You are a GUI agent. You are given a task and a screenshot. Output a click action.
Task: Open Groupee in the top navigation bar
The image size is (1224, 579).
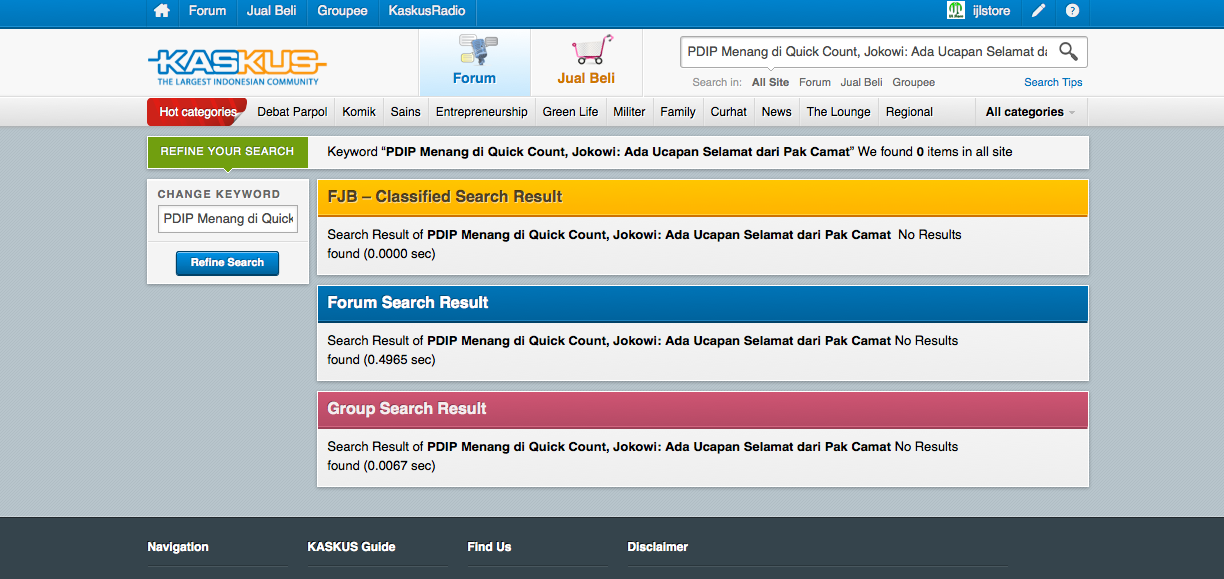point(343,11)
